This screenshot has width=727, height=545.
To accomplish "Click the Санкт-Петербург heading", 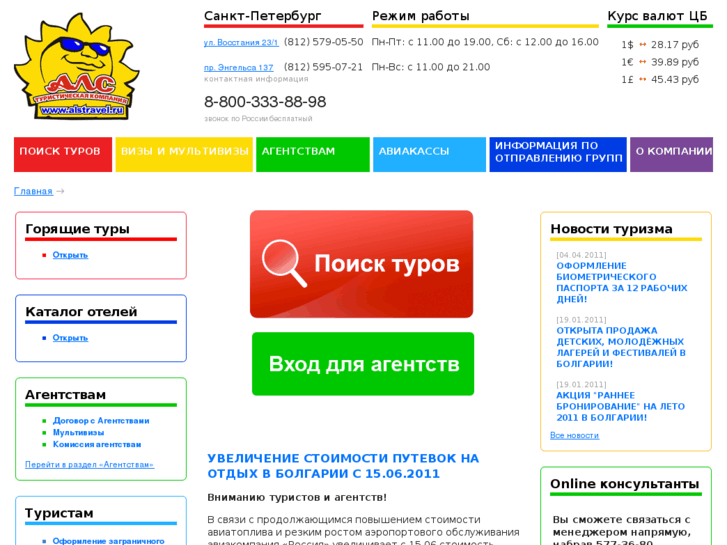I will (x=262, y=16).
